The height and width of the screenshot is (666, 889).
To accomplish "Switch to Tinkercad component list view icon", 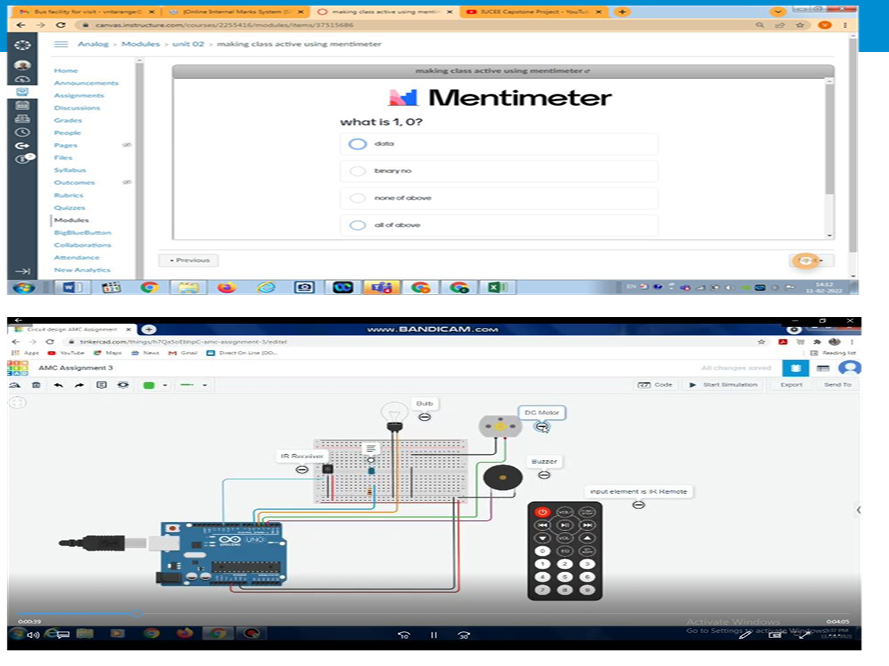I will 823,368.
